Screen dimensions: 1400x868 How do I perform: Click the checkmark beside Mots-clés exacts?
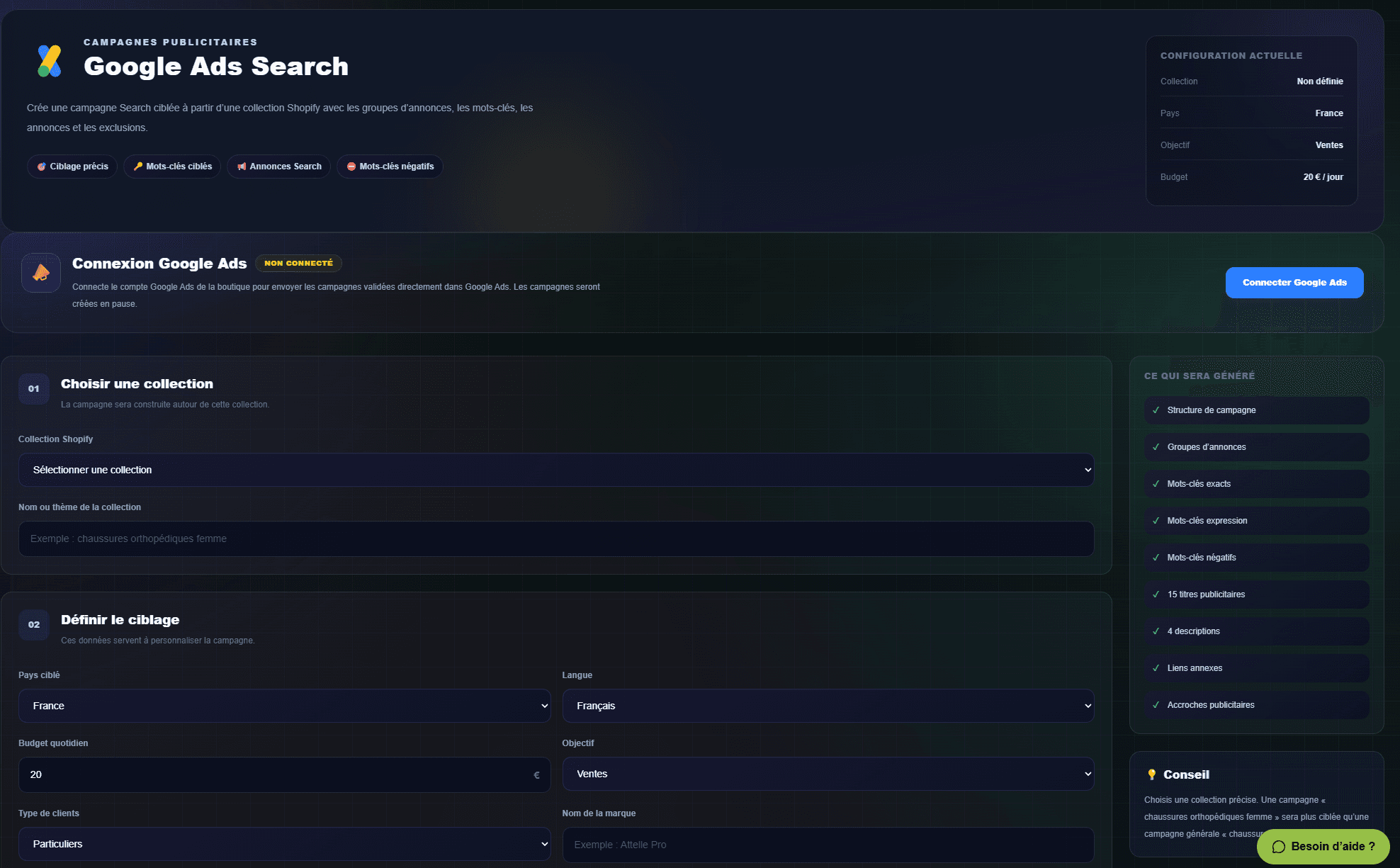click(1156, 484)
